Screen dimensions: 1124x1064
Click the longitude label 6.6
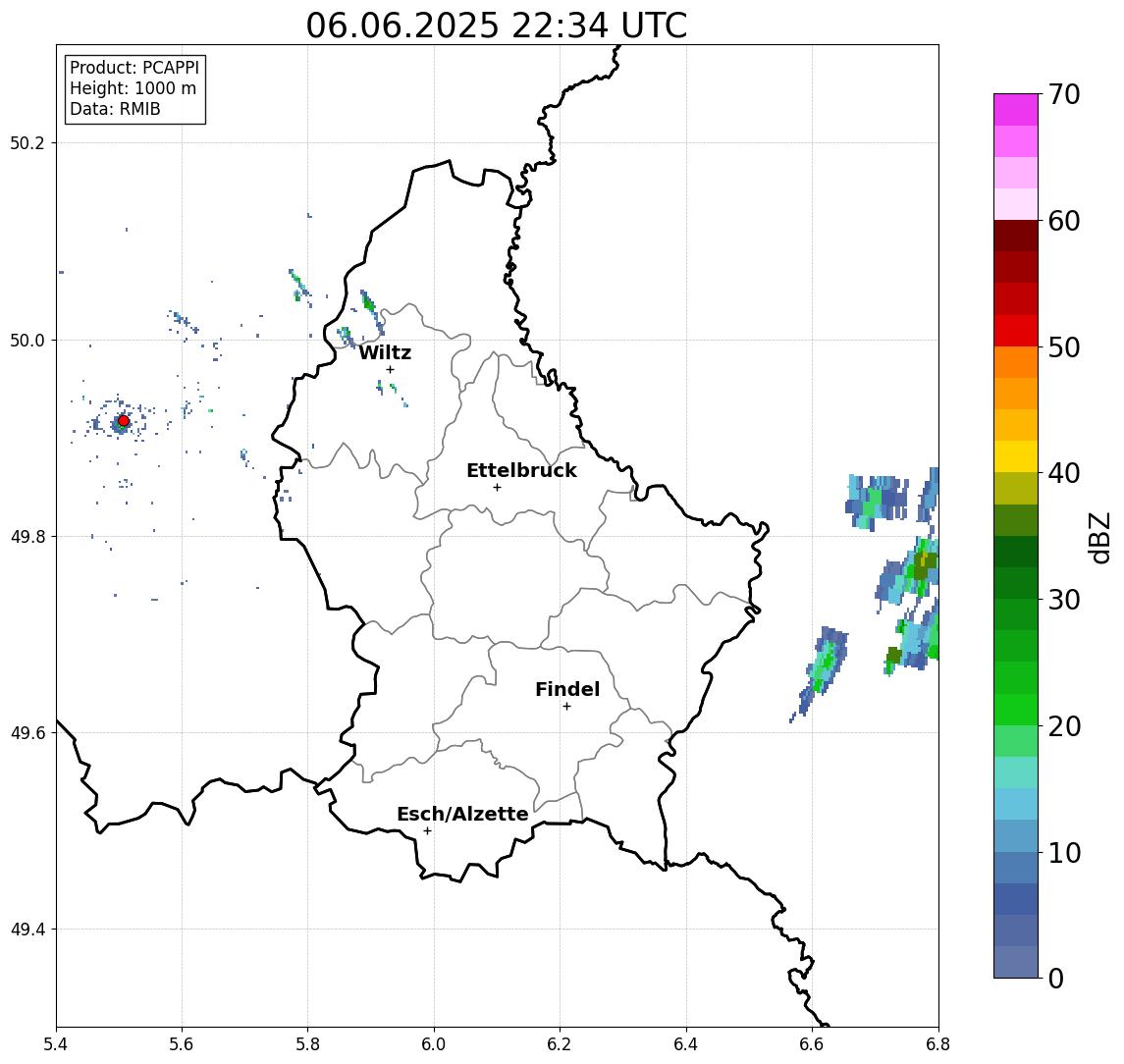tap(812, 1044)
